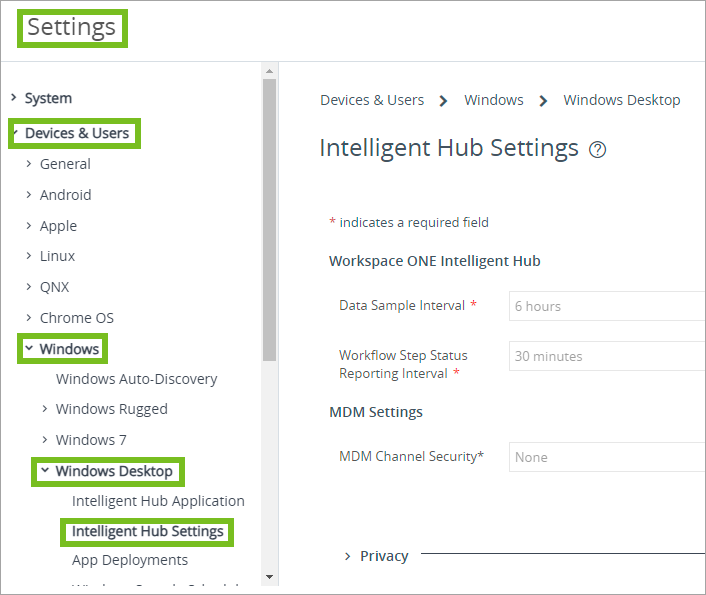
Task: Open the Apple tree item
Action: click(x=59, y=226)
